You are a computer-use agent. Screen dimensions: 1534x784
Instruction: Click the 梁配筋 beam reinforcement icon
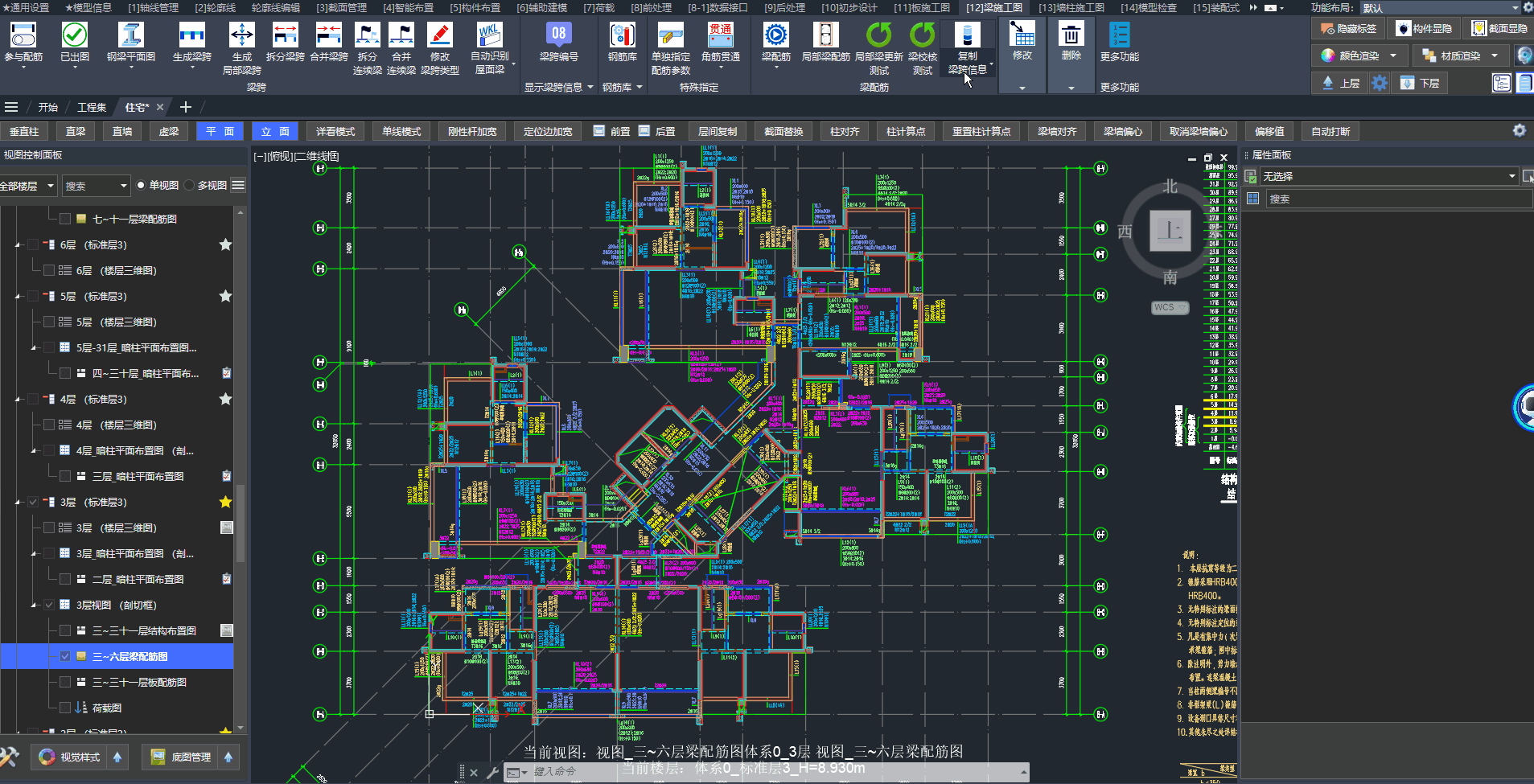[x=775, y=36]
